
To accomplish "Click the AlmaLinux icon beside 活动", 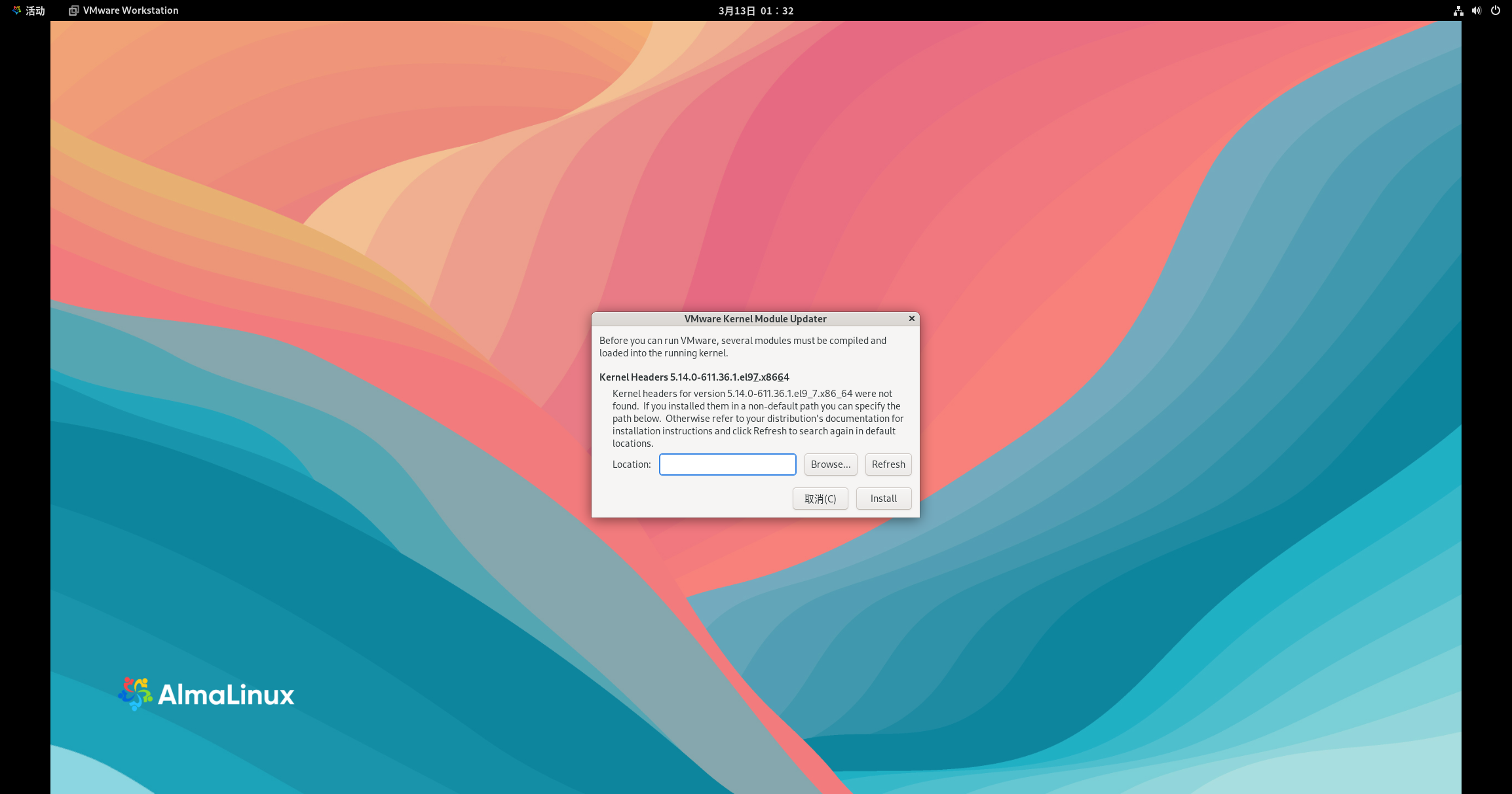I will point(17,10).
